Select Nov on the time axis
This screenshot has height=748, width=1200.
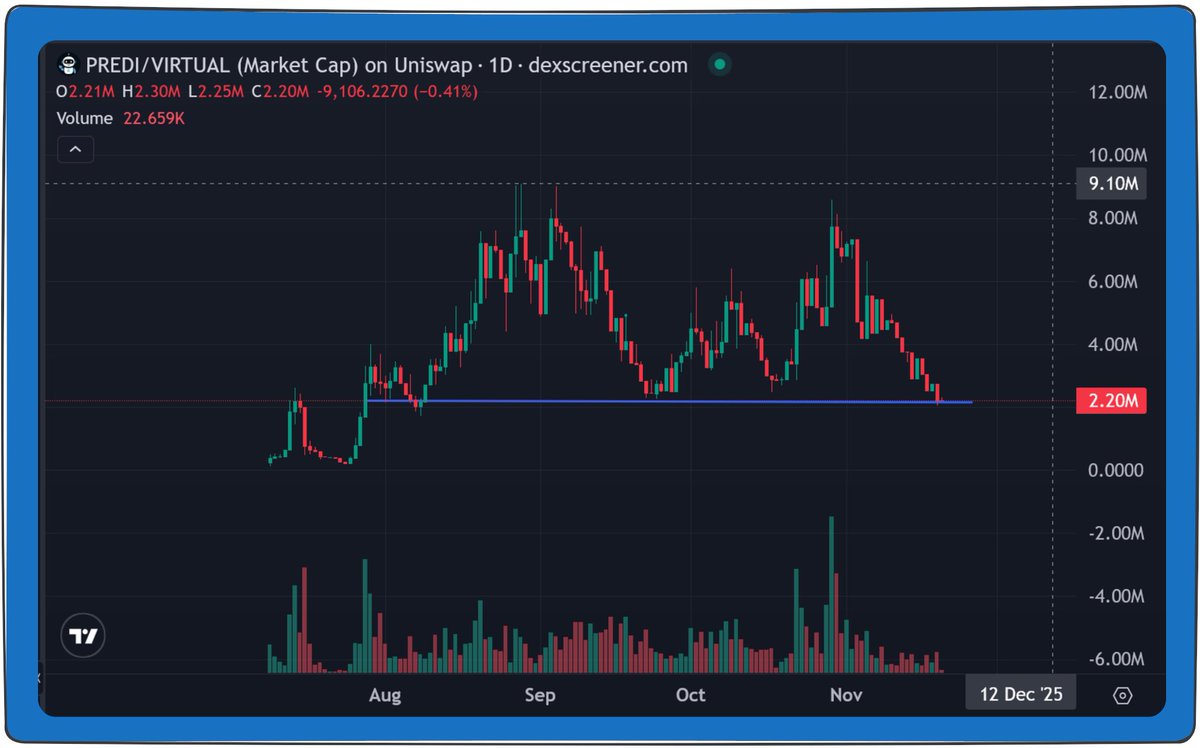coord(845,694)
